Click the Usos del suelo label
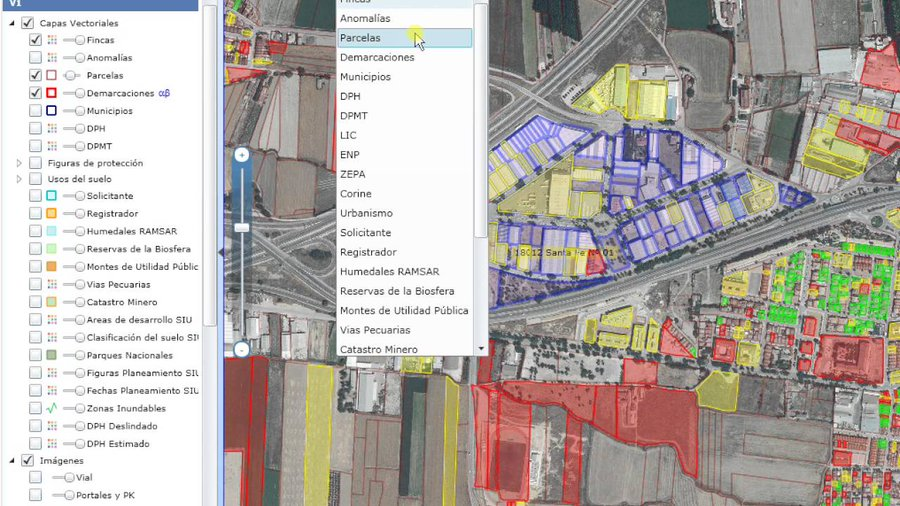 click(x=80, y=179)
